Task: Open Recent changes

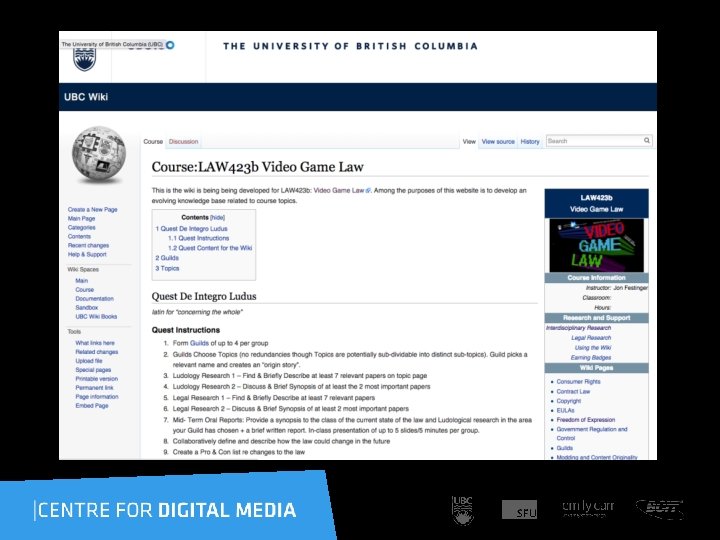Action: point(89,245)
